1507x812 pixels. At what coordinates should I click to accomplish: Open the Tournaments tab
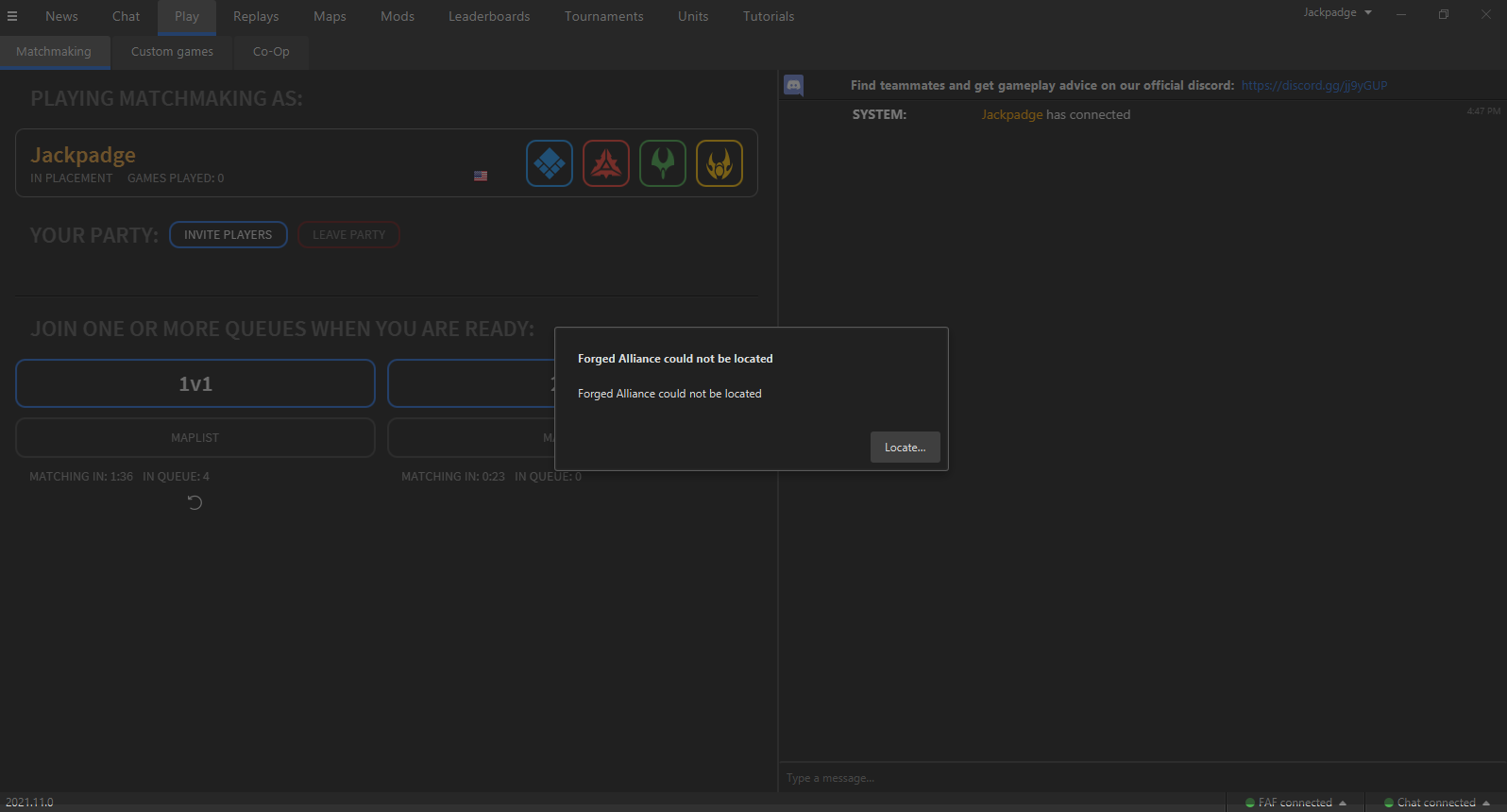pos(604,16)
